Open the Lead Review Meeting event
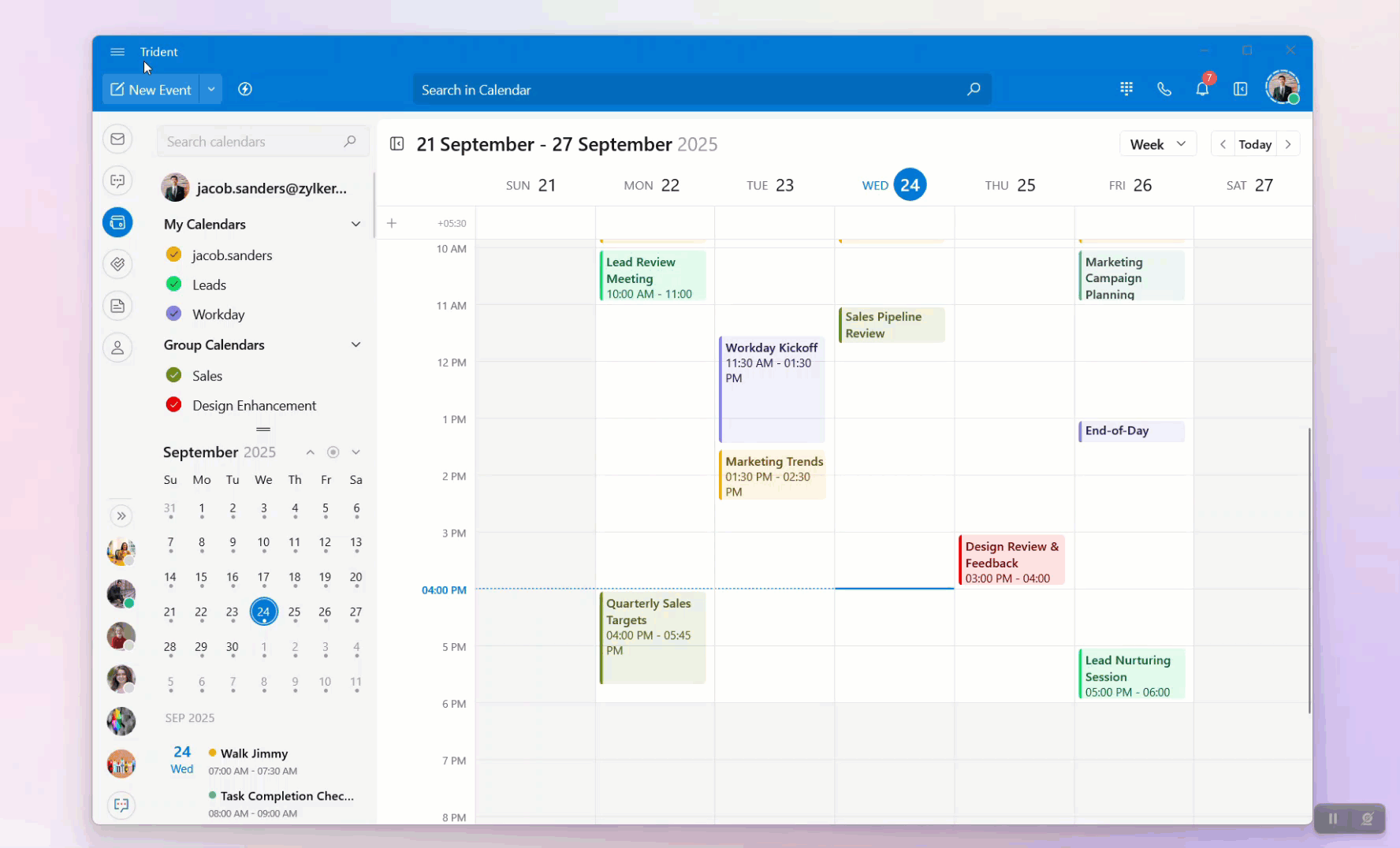 (x=653, y=277)
